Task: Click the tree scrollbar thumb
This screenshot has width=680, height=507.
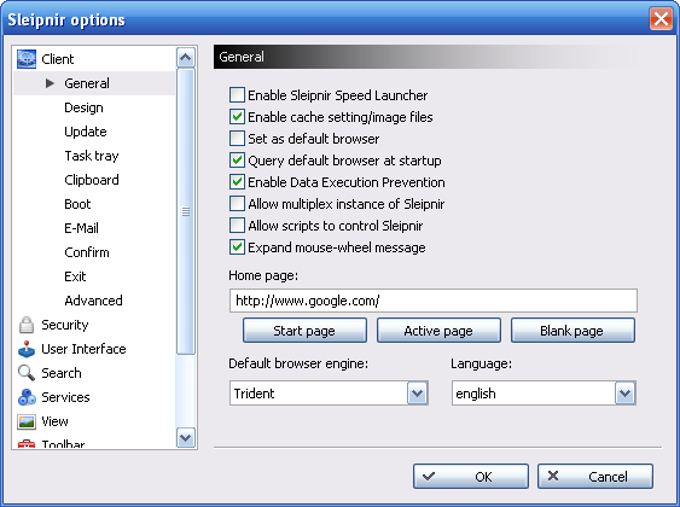Action: (x=186, y=212)
